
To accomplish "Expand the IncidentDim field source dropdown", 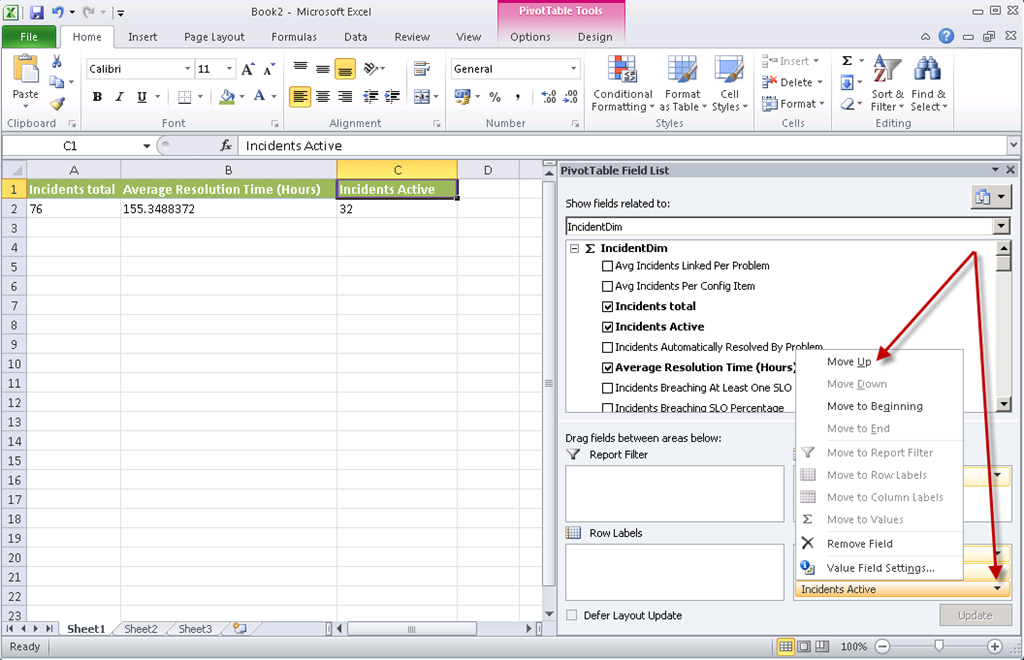I will (1002, 227).
